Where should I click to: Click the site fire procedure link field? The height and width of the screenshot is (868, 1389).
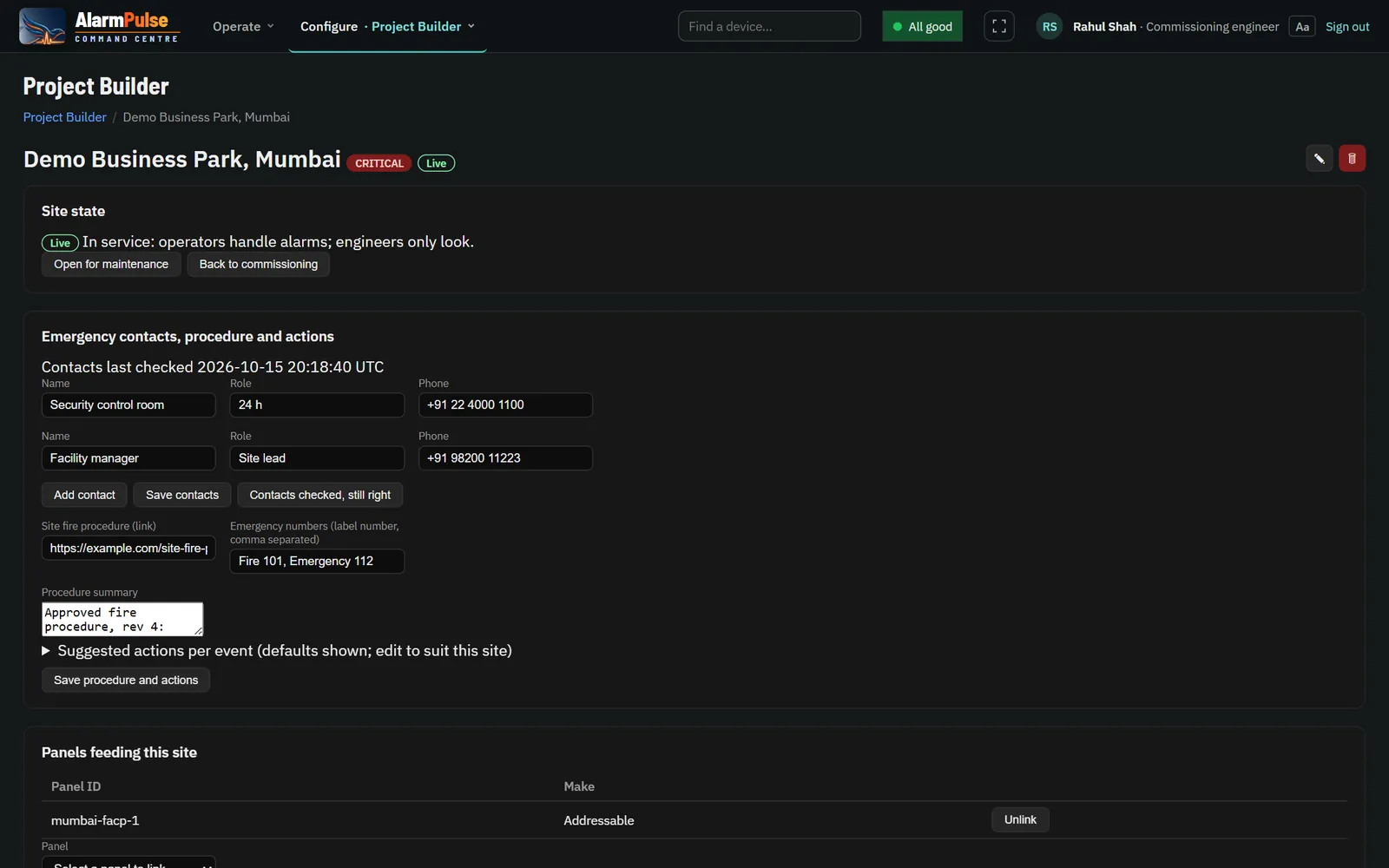128,548
